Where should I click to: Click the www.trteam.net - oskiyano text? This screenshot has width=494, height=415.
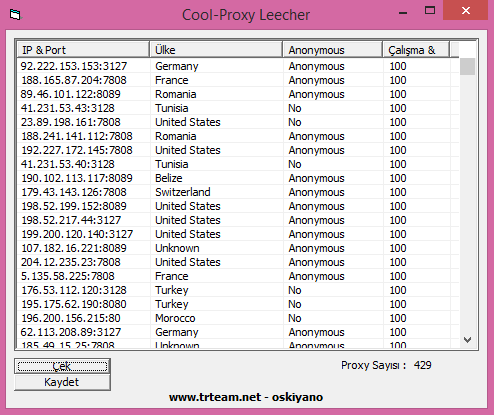(x=246, y=397)
